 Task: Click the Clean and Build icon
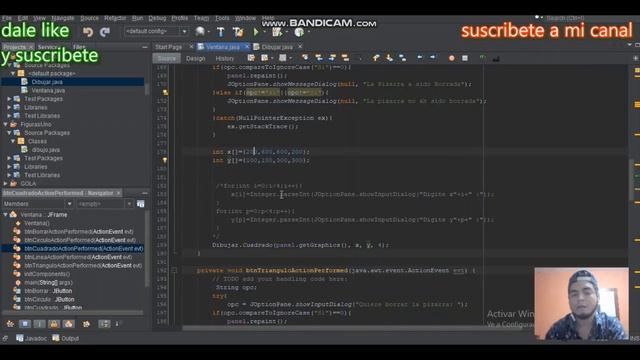coord(238,32)
